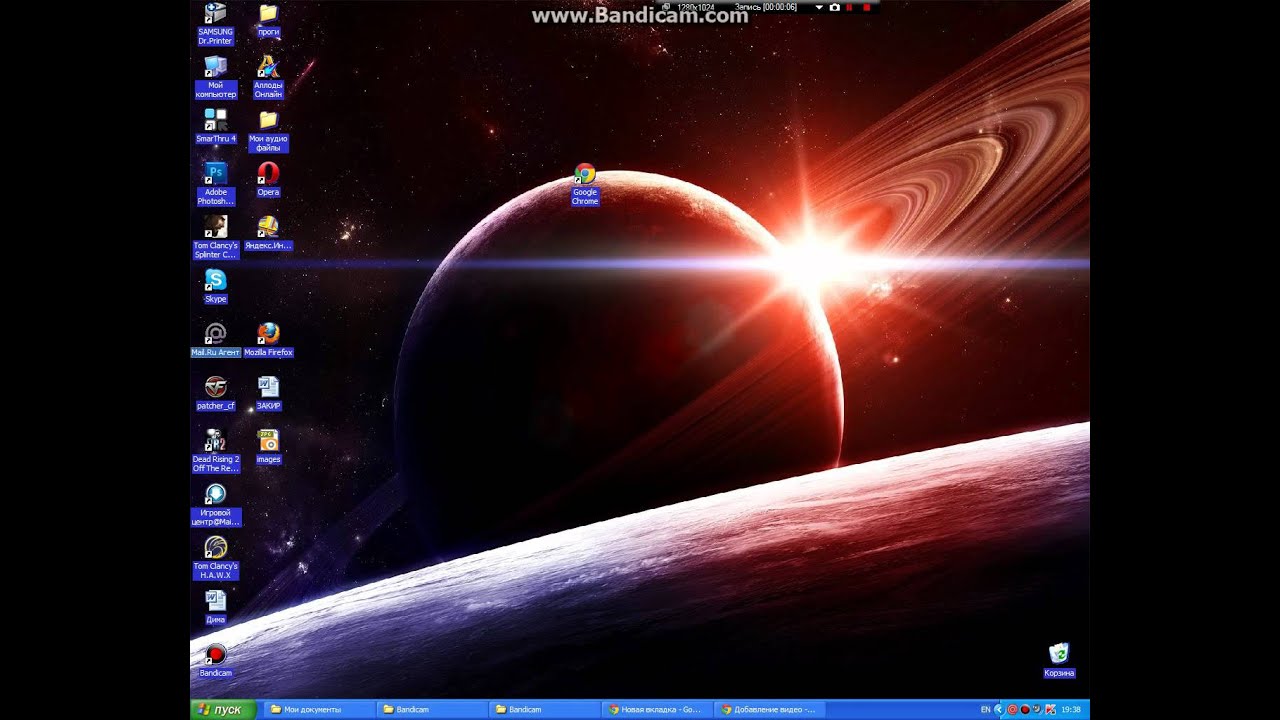Select Tom Clancy's Splinter Cell shortcut

click(215, 238)
